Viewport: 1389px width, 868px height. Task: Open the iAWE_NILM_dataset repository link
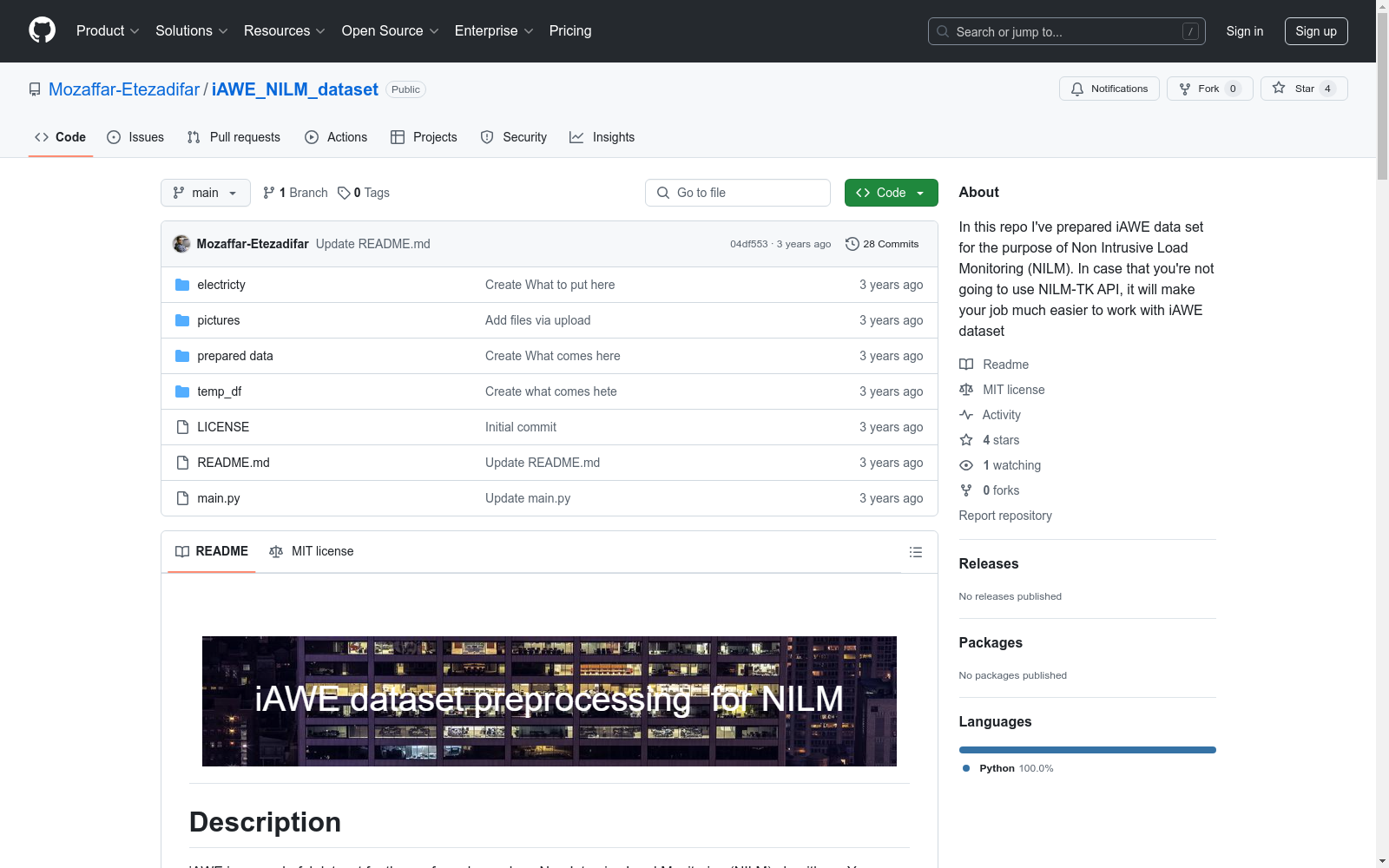click(x=295, y=89)
